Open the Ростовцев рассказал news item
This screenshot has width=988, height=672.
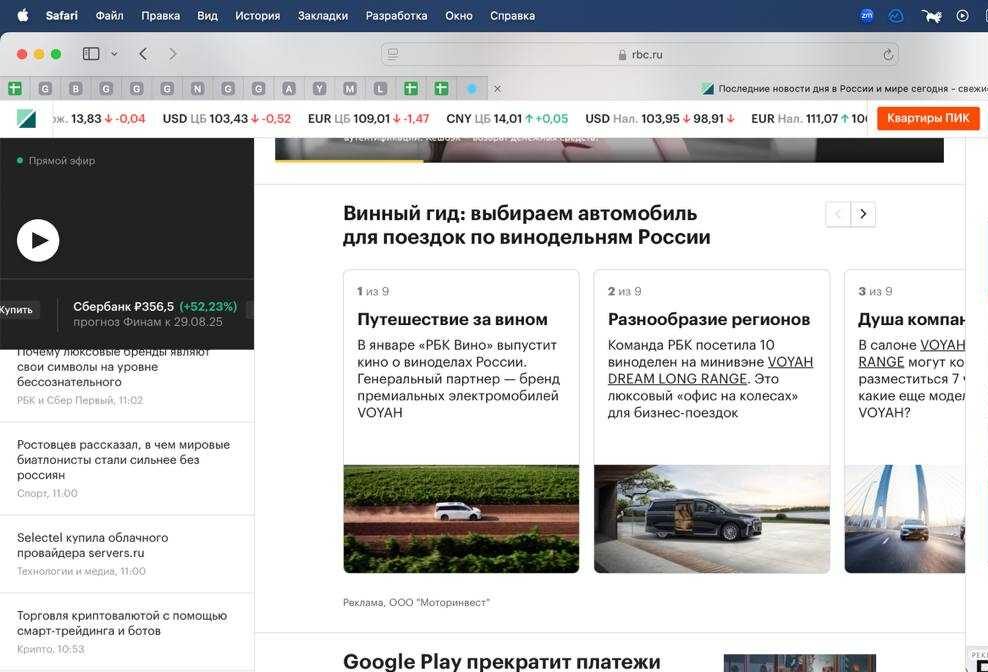[x=124, y=460]
